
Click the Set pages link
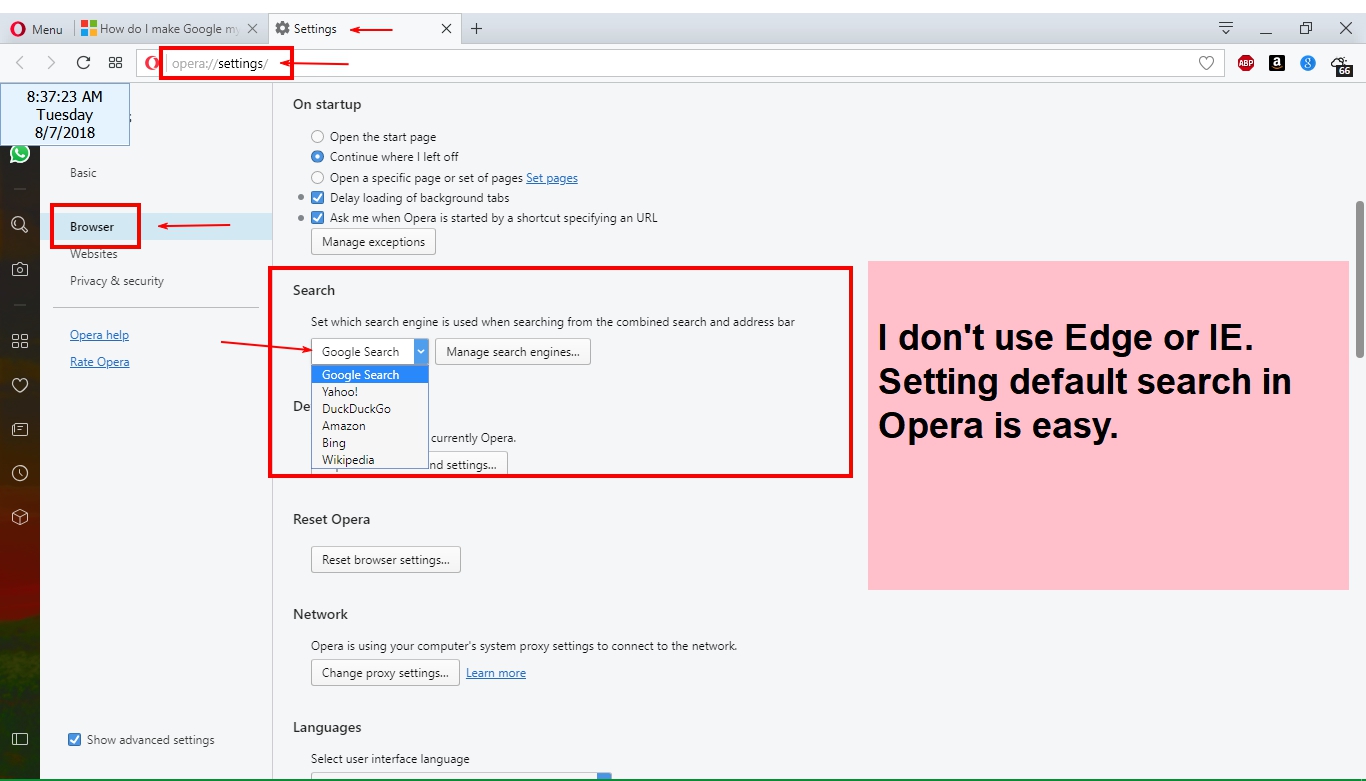(552, 178)
